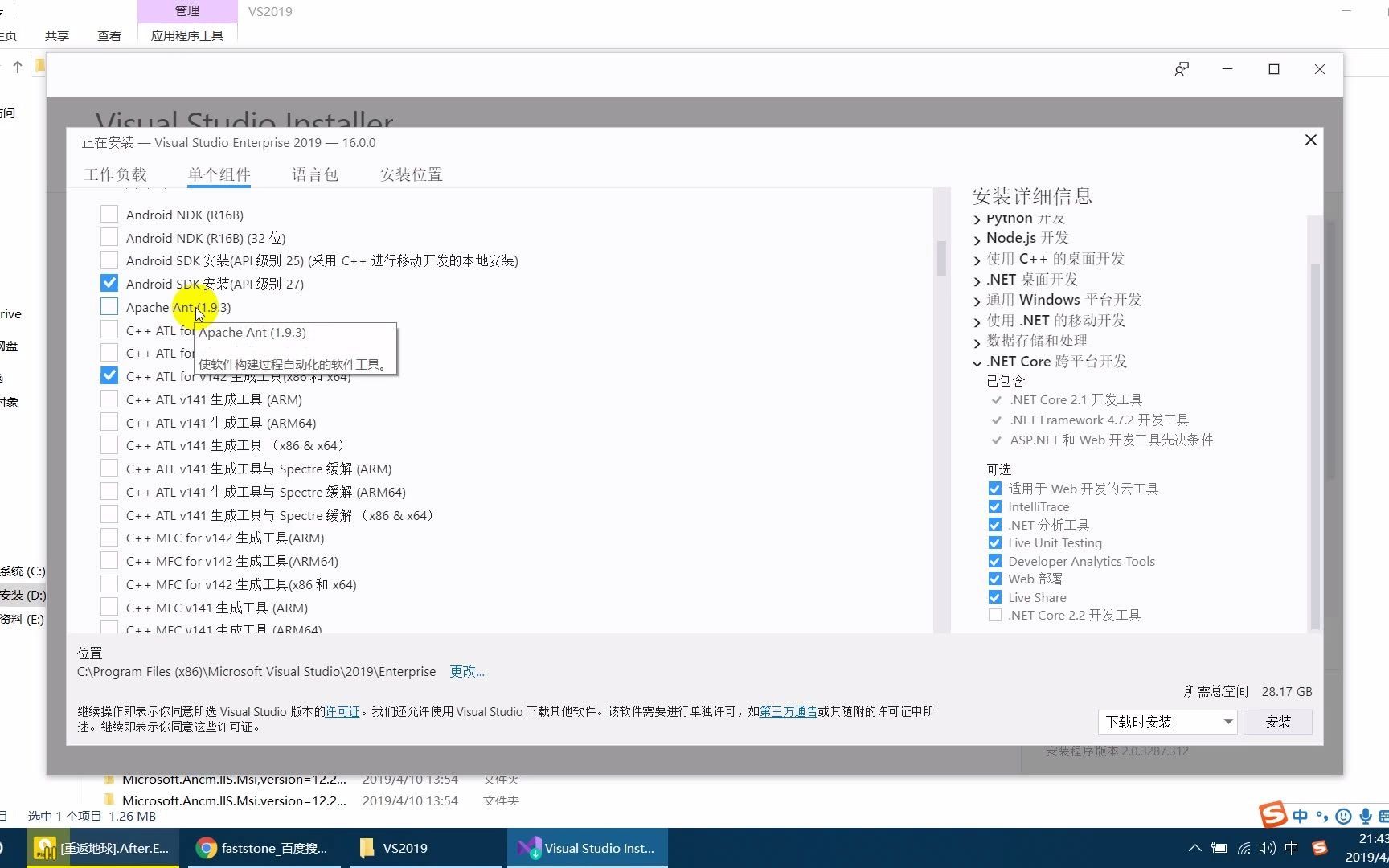
Task: Open the network icon in system tray
Action: click(x=1244, y=848)
